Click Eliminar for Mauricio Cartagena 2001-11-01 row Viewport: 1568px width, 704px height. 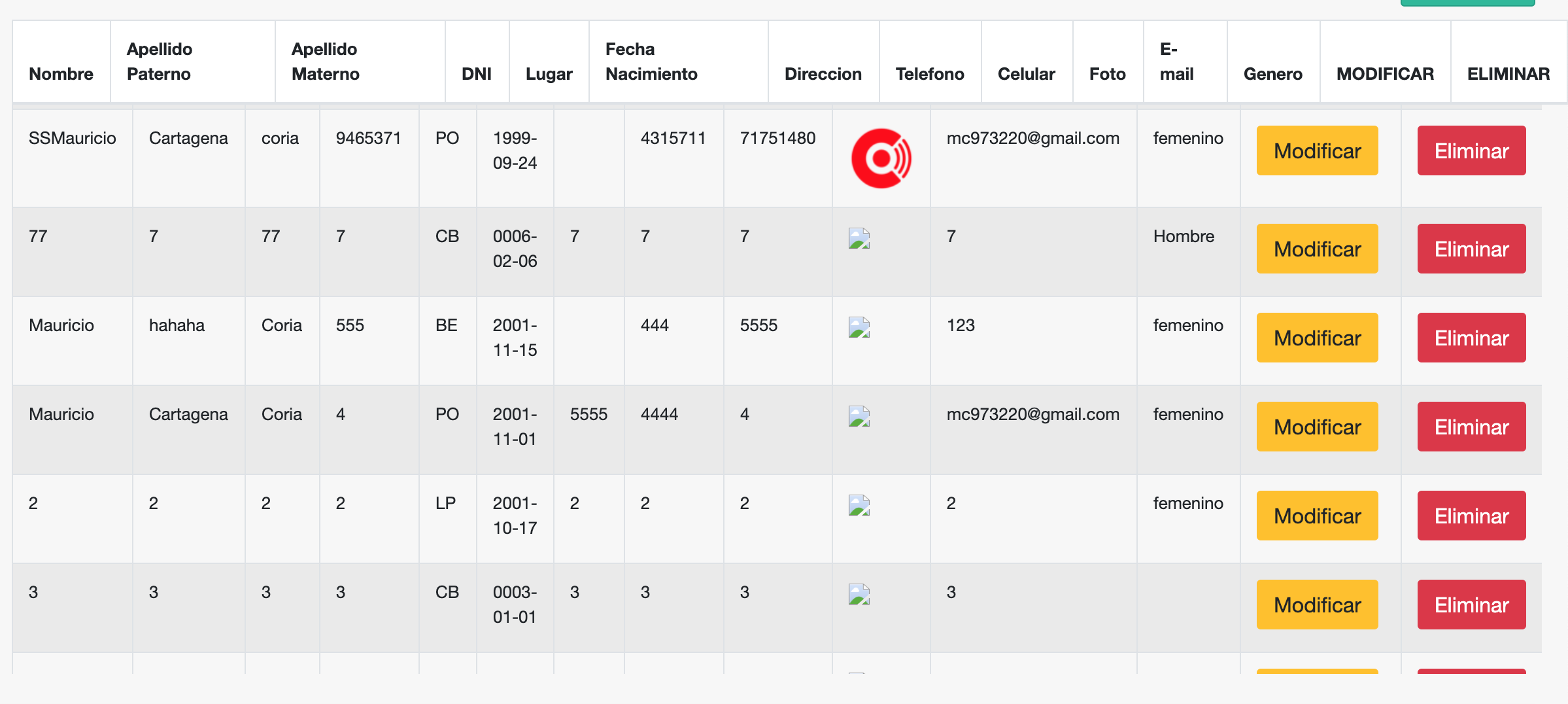pos(1471,427)
